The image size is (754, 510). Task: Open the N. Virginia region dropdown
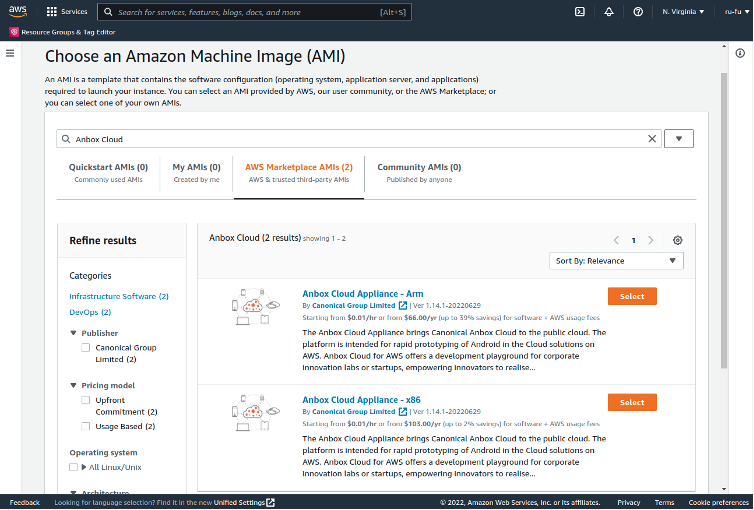(683, 12)
